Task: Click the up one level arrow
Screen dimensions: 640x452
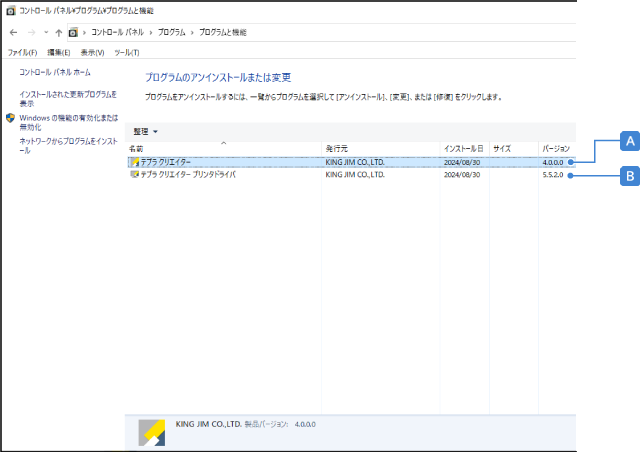Action: tap(59, 32)
